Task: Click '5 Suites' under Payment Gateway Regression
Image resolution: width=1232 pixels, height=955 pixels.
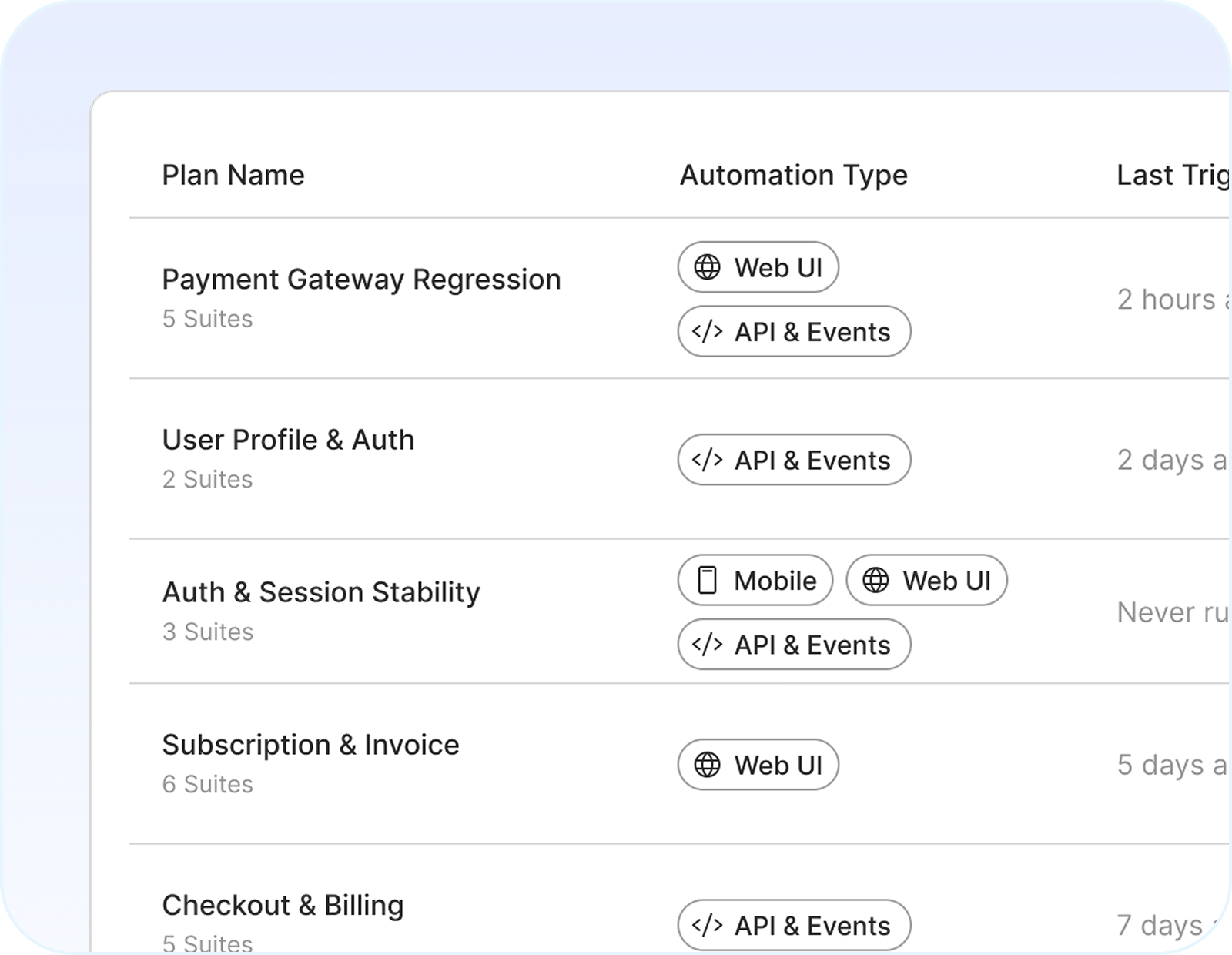Action: tap(207, 319)
